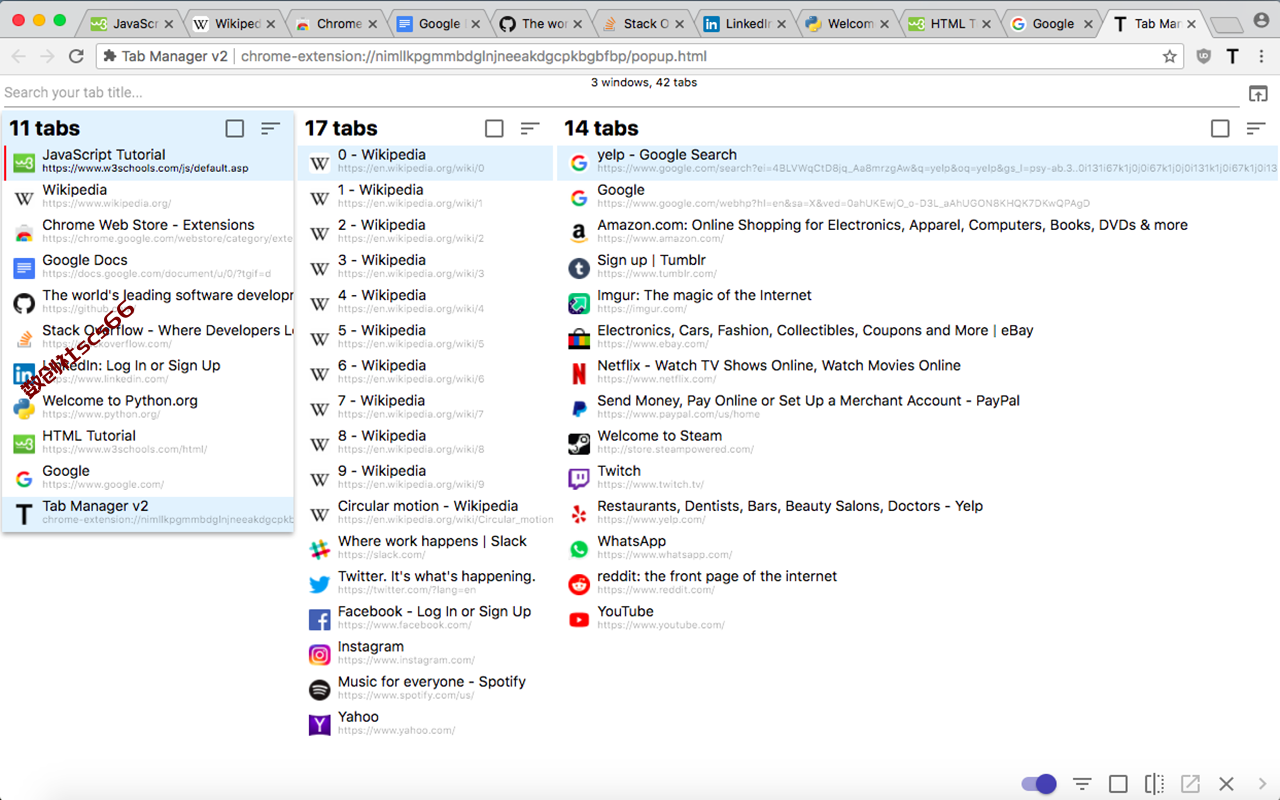Click the open-in-new-window icon beside search bar

1258,93
